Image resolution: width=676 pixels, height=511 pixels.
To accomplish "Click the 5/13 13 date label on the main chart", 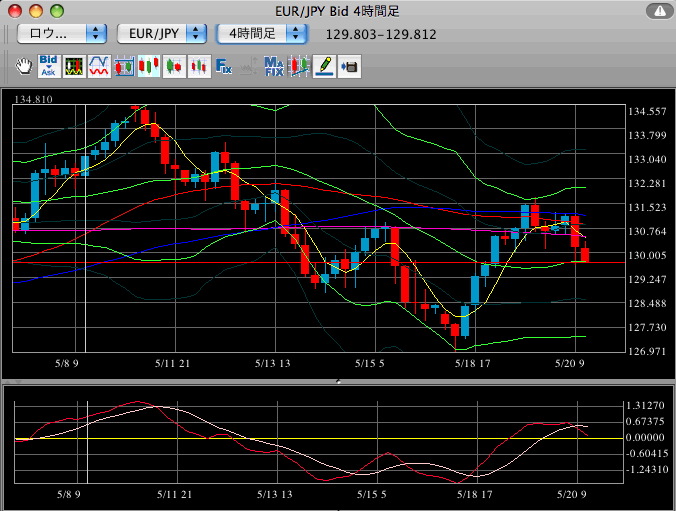I will 272,364.
